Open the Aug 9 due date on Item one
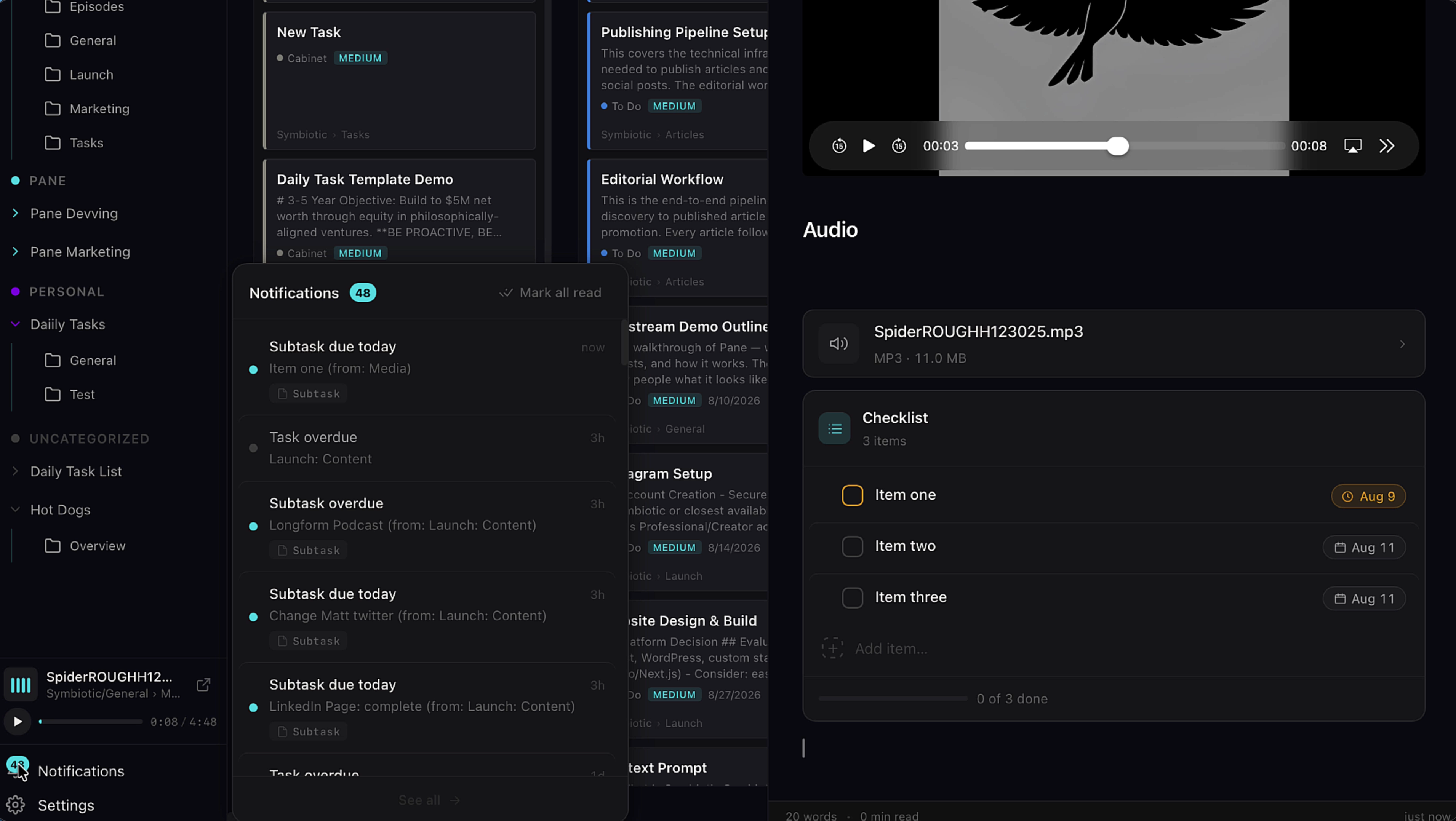Image resolution: width=1456 pixels, height=821 pixels. click(1368, 496)
